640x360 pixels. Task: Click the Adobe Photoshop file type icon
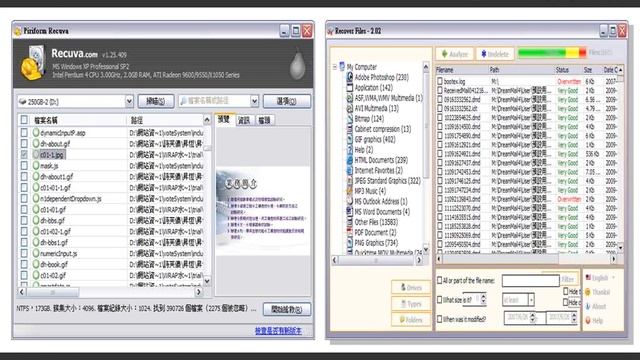pyautogui.click(x=349, y=77)
